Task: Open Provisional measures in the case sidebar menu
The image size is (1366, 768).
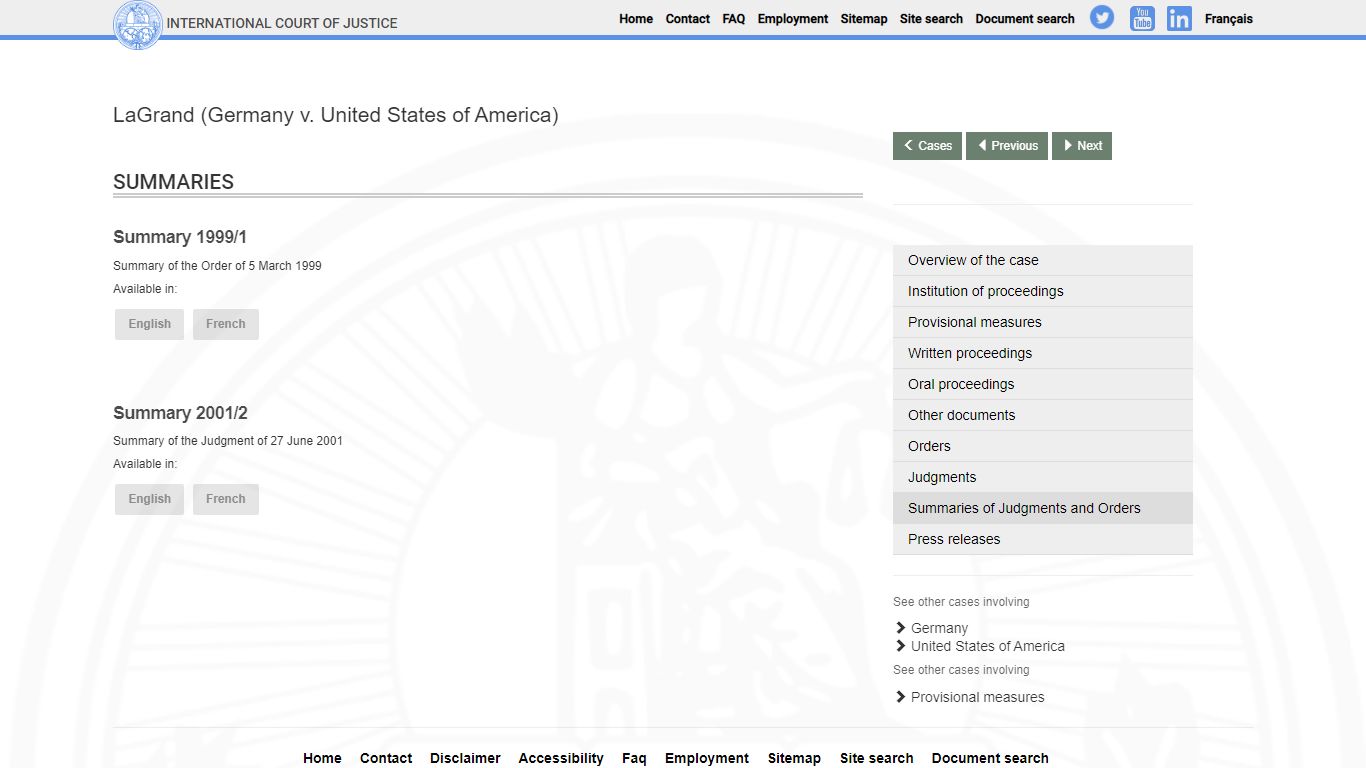Action: [1043, 322]
